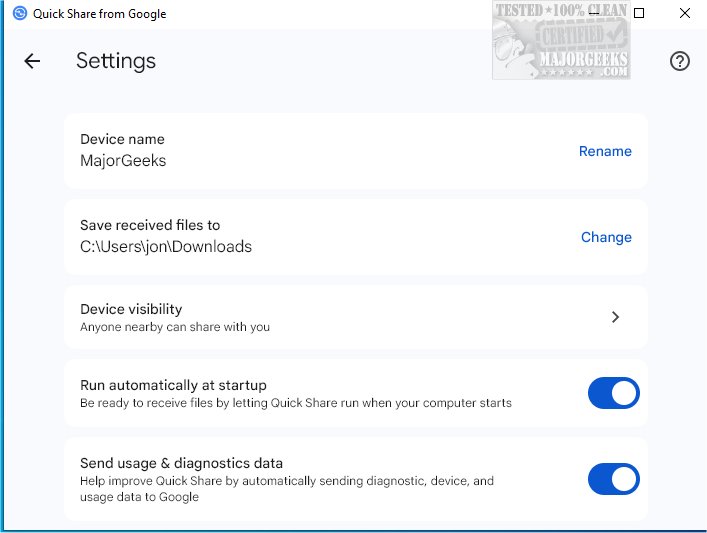707x533 pixels.
Task: Expand Device visibility using the chevron arrow
Action: [x=615, y=317]
